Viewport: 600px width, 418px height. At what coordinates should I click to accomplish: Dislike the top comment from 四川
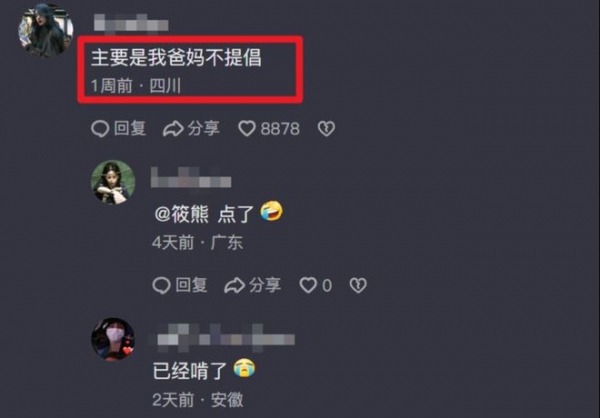(326, 129)
